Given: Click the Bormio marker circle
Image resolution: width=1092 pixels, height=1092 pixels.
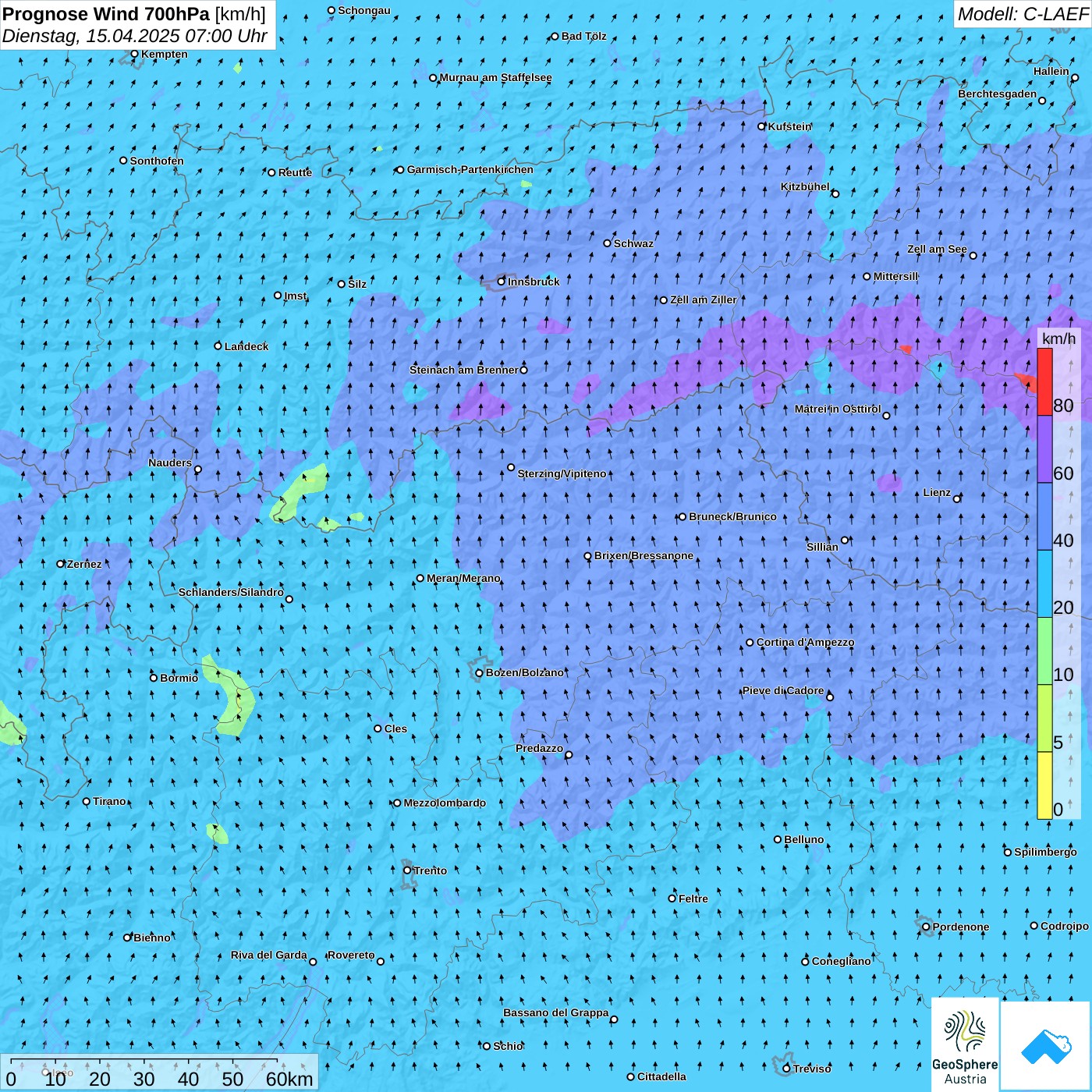Looking at the screenshot, I should coord(154,678).
